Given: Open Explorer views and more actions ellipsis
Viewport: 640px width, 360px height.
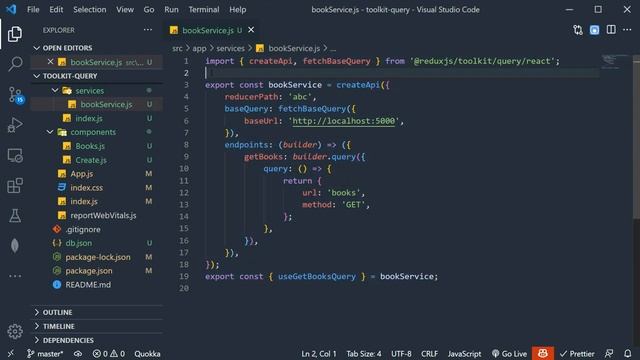Looking at the screenshot, I should (148, 30).
